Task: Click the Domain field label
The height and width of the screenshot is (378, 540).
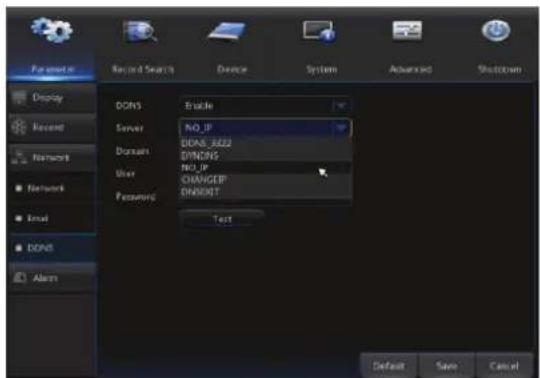Action: coord(132,151)
